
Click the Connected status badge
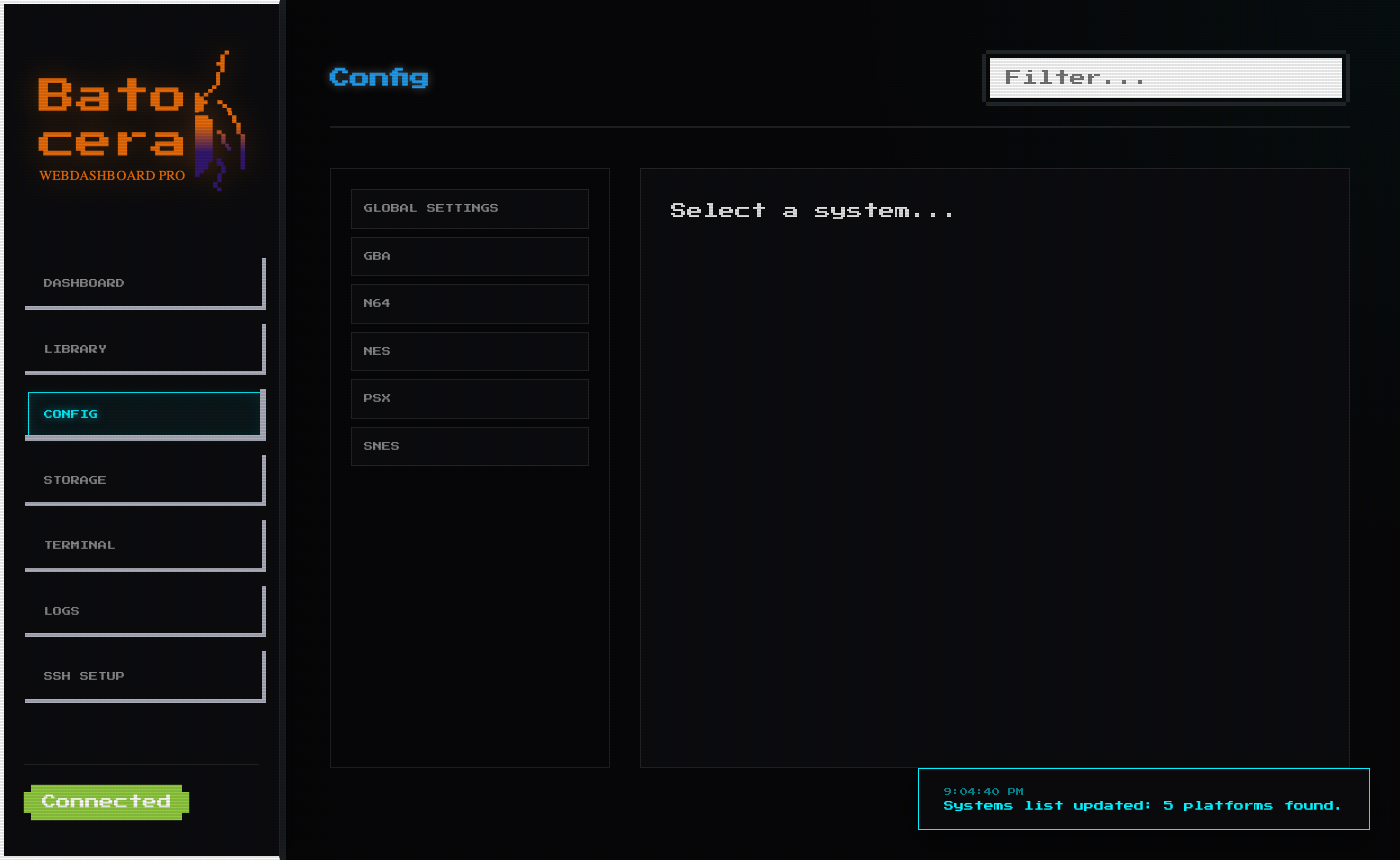(106, 802)
